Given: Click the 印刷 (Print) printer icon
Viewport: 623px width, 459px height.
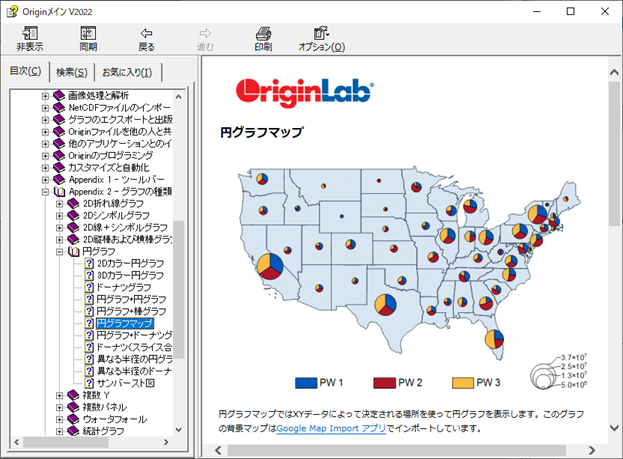Looking at the screenshot, I should pyautogui.click(x=263, y=33).
